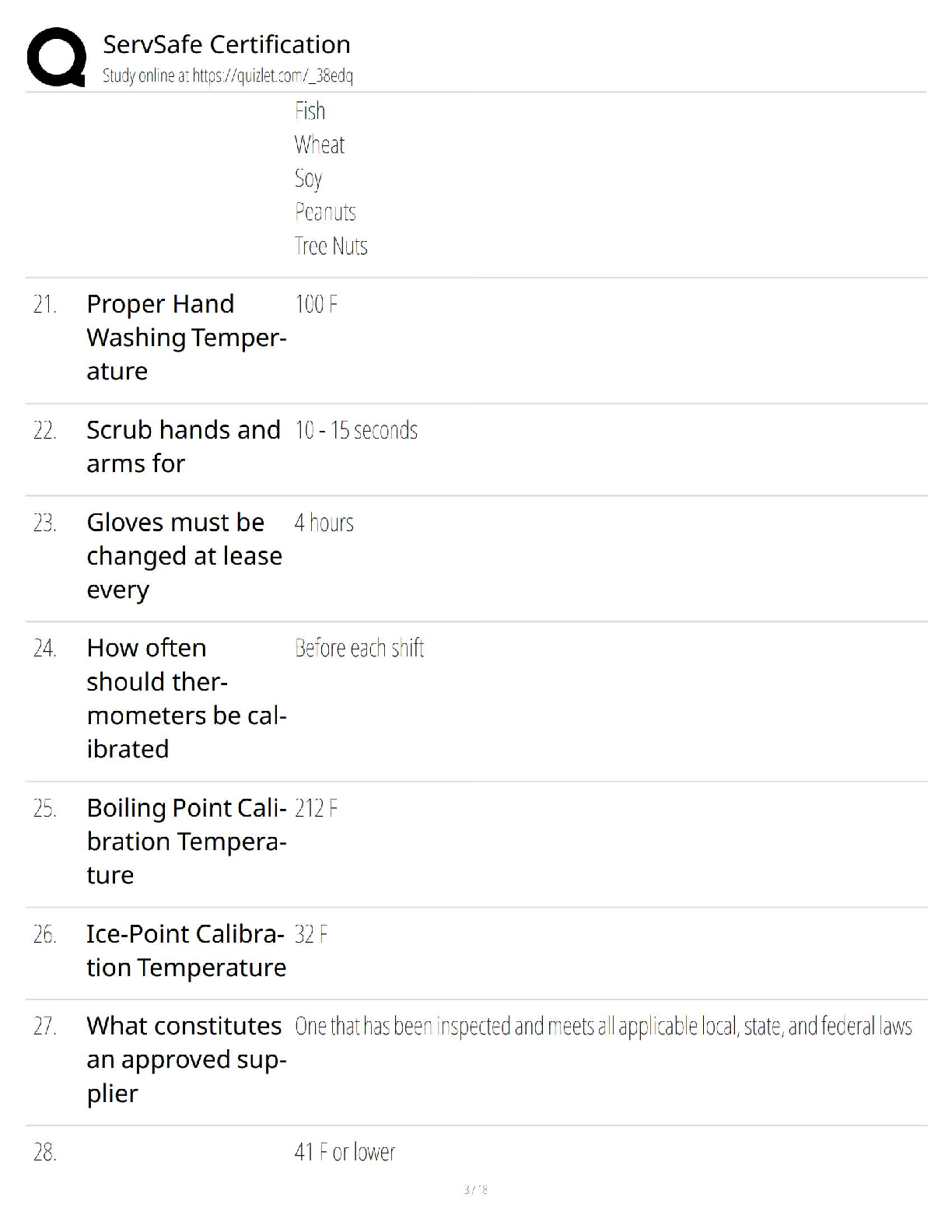The image size is (952, 1232).
Task: Select the term Scrub hands and arms for
Action: click(184, 446)
